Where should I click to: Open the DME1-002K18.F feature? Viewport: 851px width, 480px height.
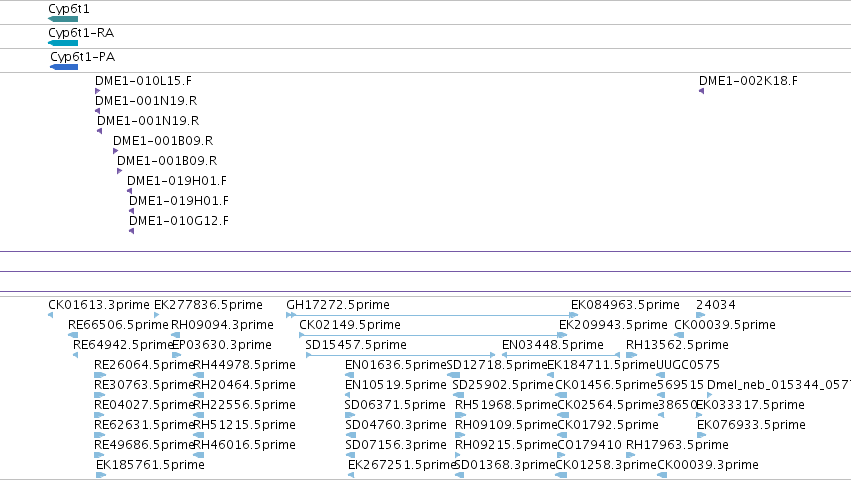pyautogui.click(x=748, y=81)
